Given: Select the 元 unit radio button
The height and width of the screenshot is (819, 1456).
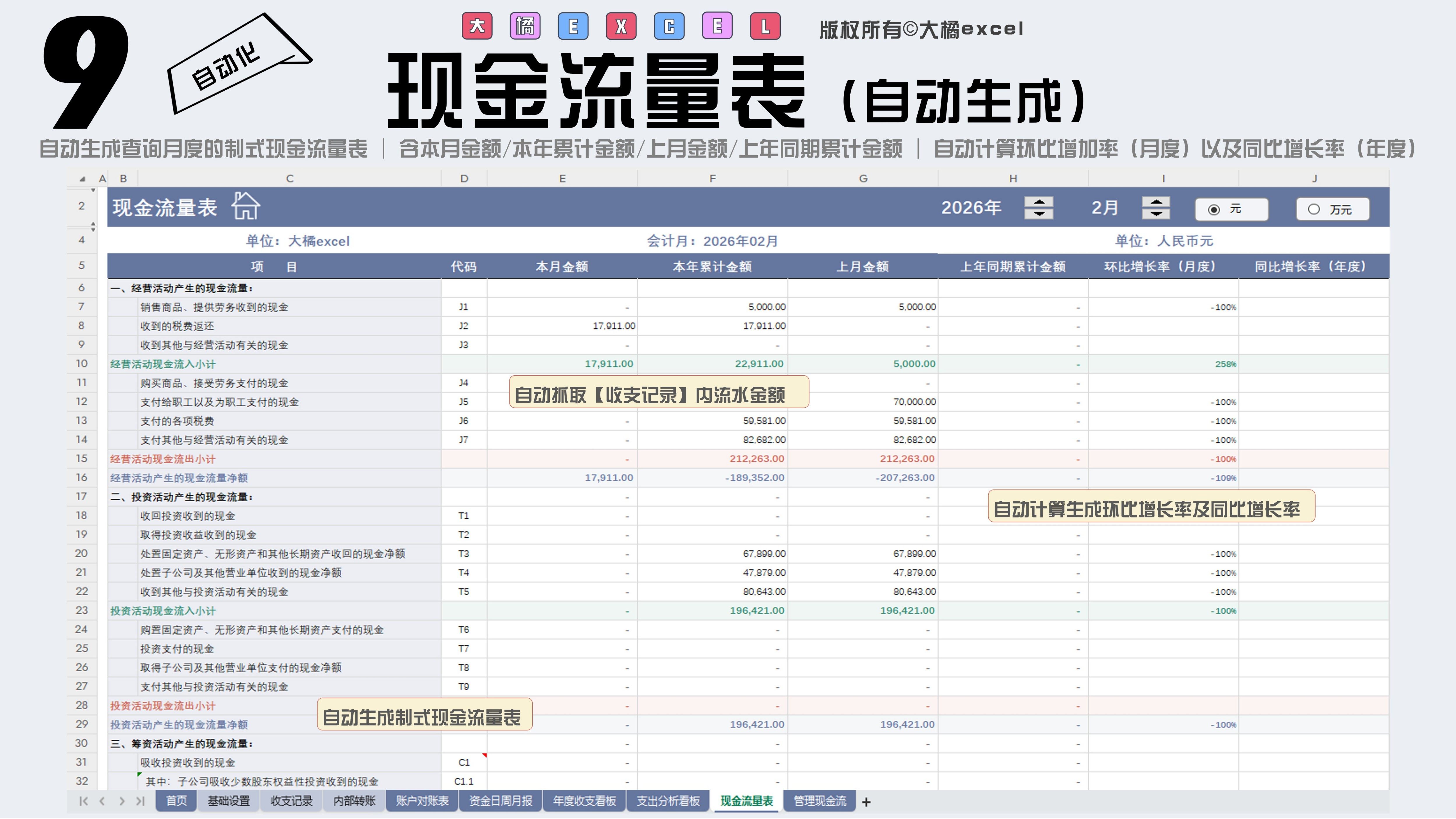Looking at the screenshot, I should (x=1214, y=210).
